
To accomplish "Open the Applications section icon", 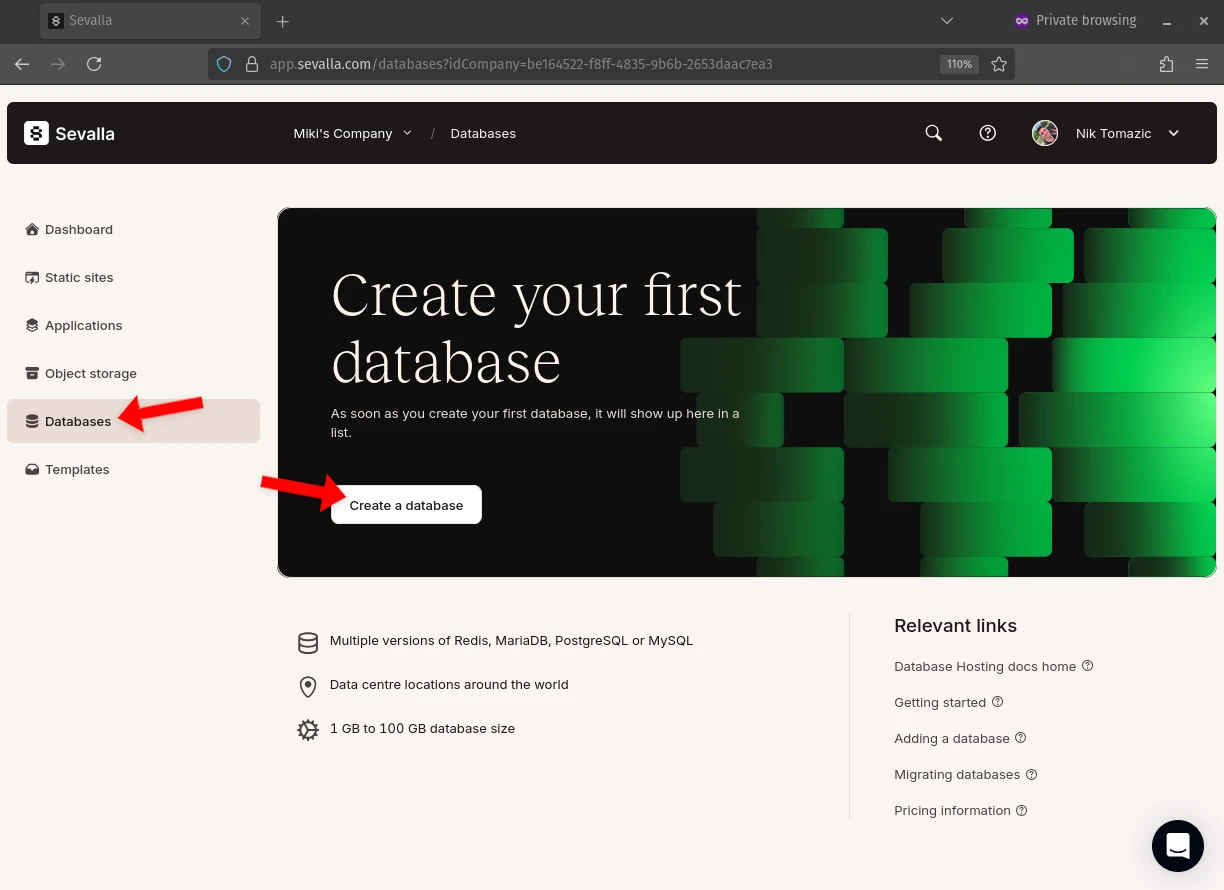I will [x=32, y=325].
